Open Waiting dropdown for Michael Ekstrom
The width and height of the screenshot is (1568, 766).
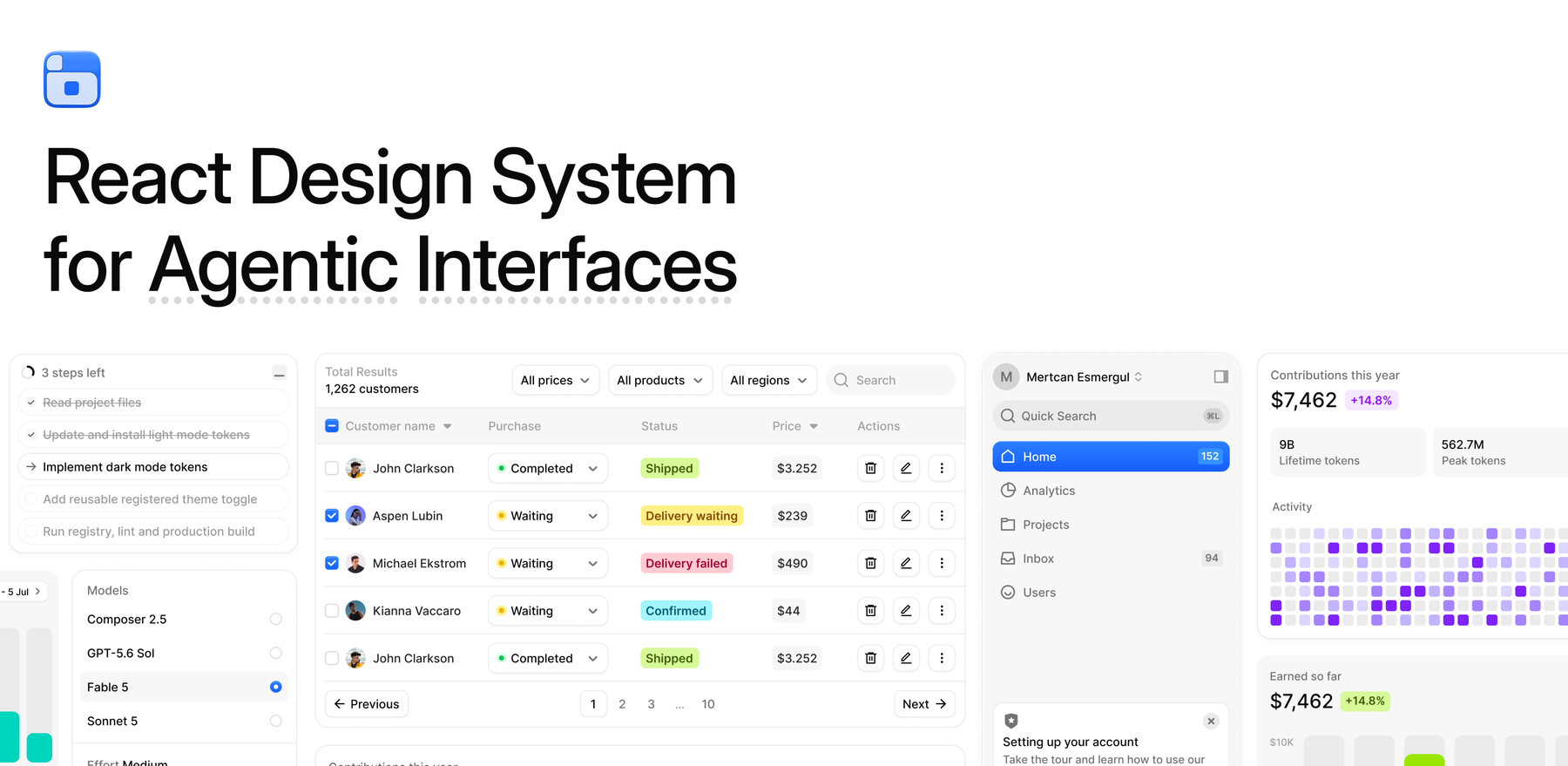[x=548, y=563]
